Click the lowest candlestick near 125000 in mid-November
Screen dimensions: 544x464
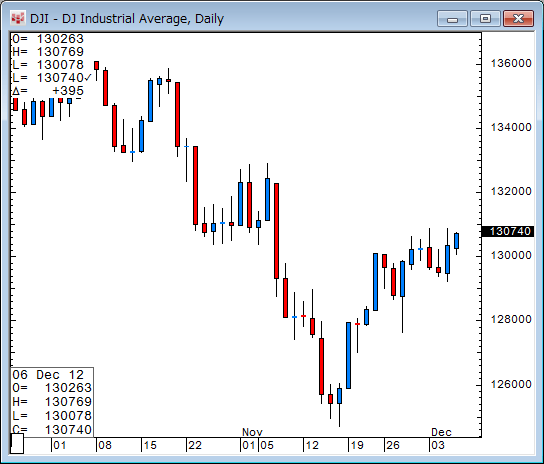click(x=340, y=405)
